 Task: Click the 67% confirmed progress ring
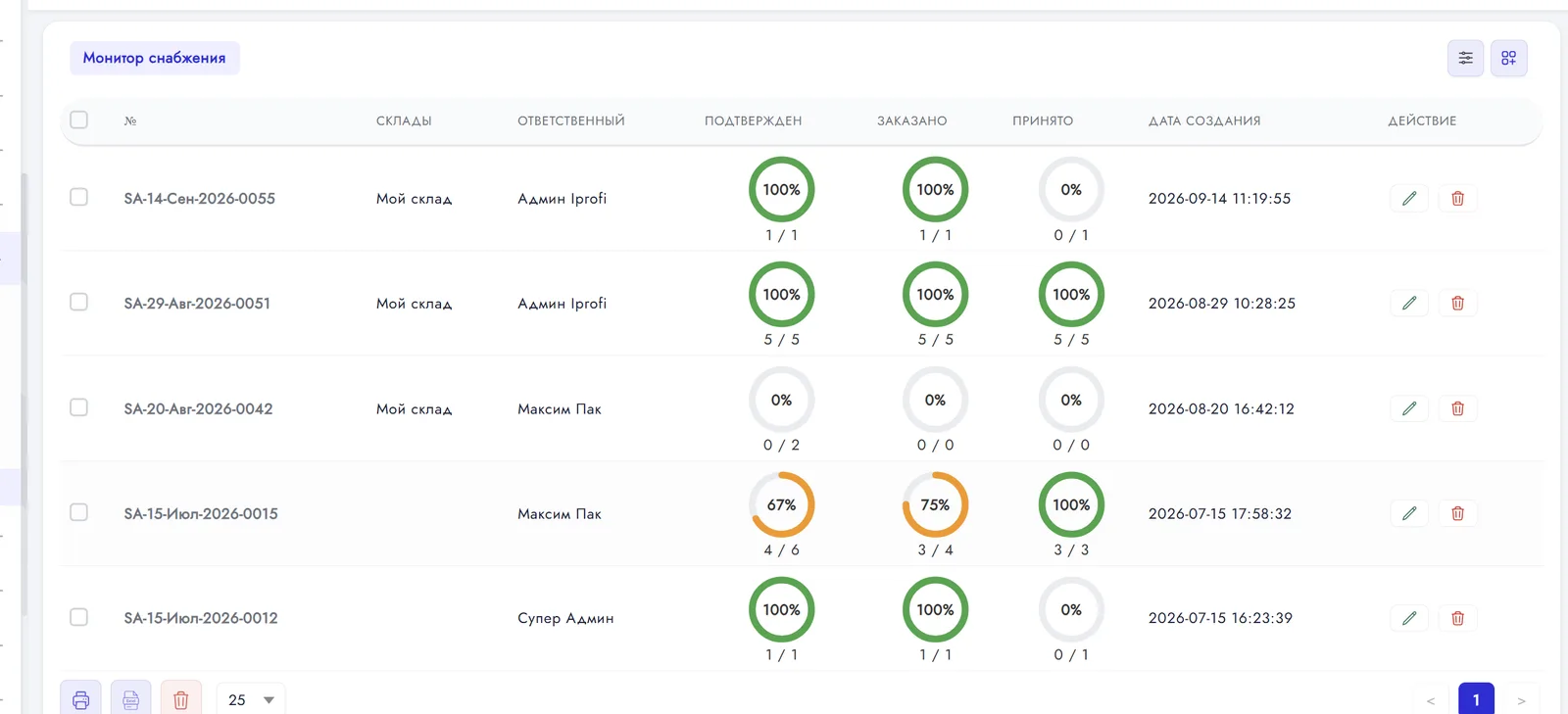782,504
